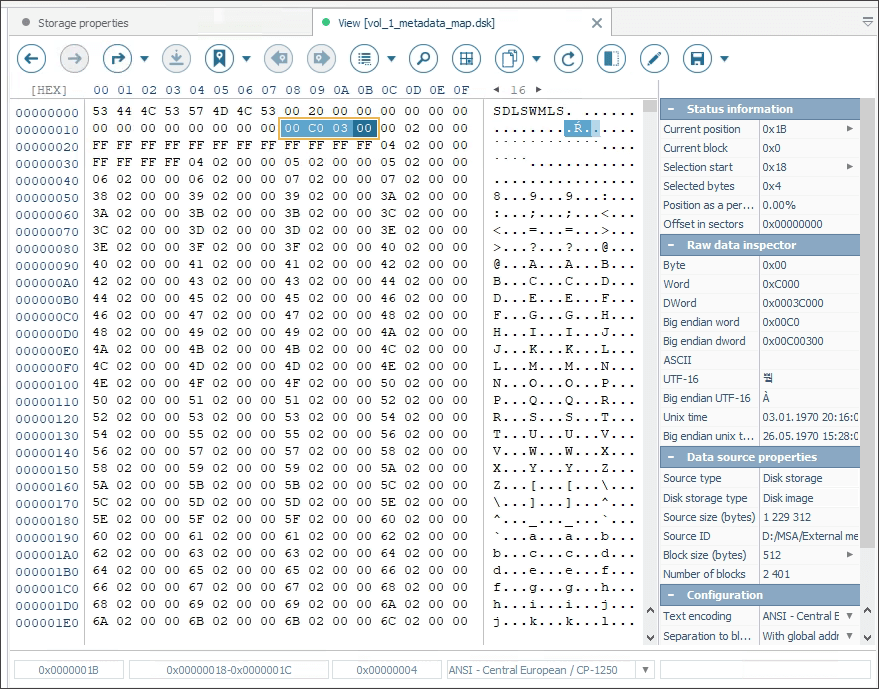Click the Reload circular arrow icon
Viewport: 879px width, 689px height.
pos(568,59)
